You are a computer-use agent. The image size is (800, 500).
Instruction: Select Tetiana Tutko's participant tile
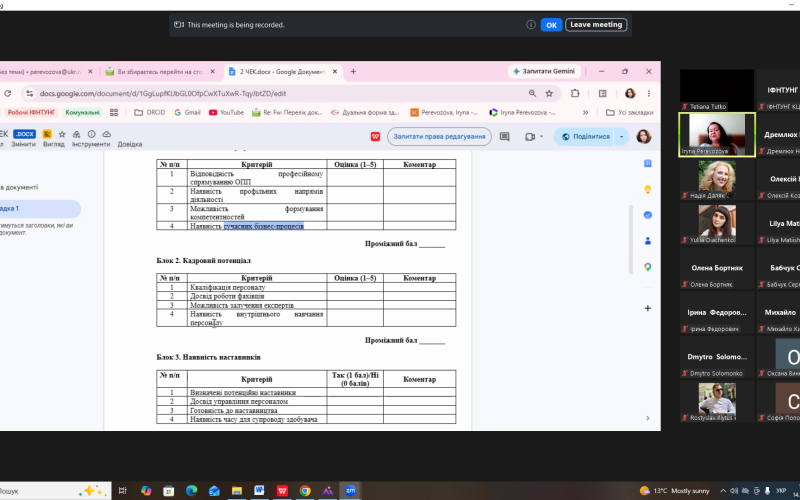pyautogui.click(x=717, y=90)
